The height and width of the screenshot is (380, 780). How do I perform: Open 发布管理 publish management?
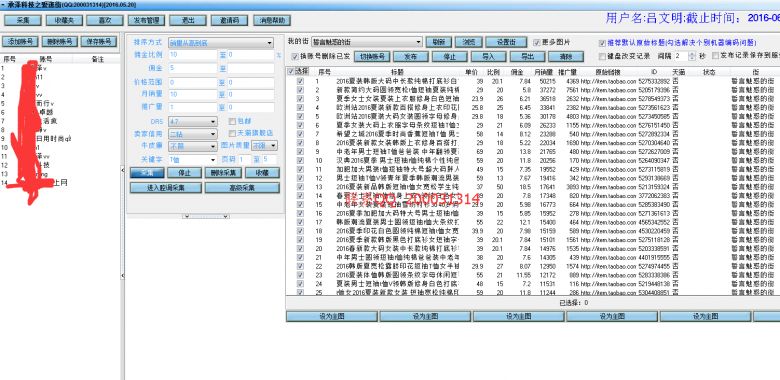coord(146,20)
